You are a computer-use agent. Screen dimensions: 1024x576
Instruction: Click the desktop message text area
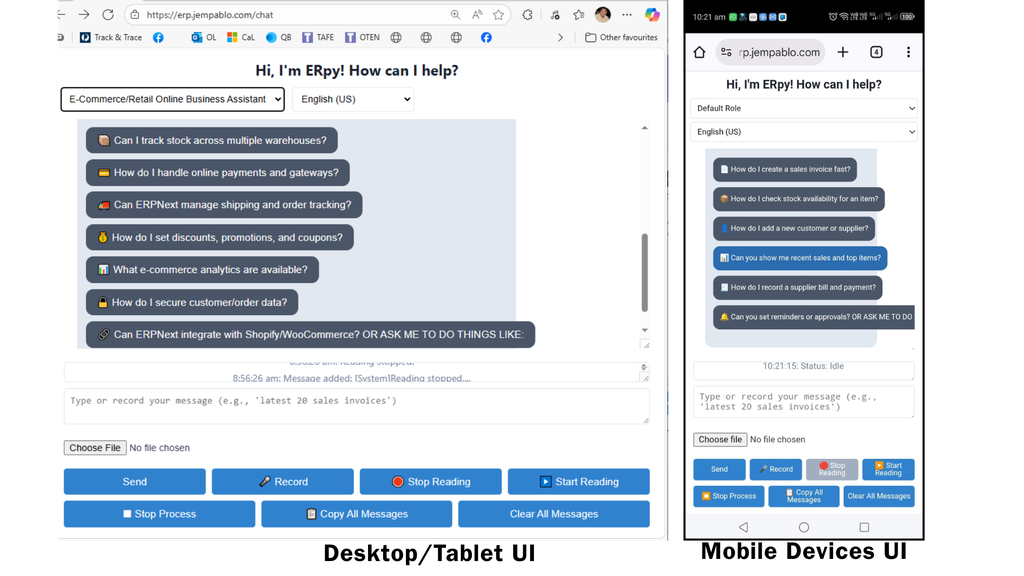pos(357,406)
